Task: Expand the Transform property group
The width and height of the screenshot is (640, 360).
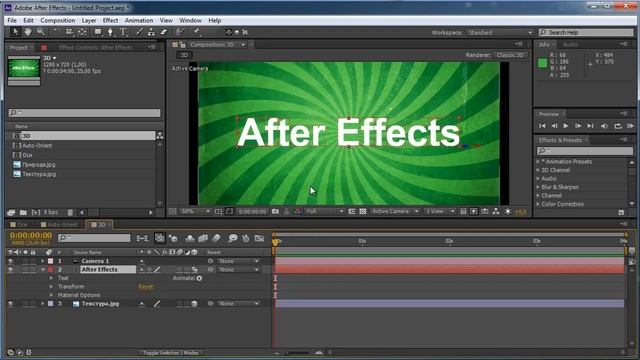Action: [51, 287]
